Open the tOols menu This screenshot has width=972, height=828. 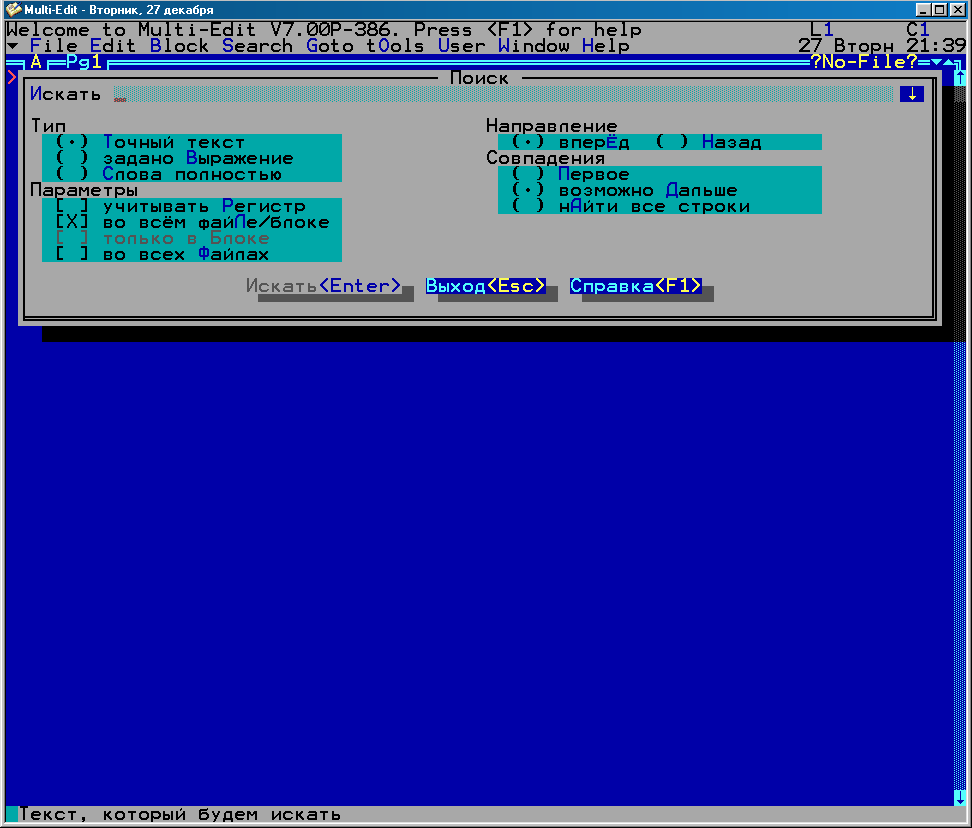(395, 46)
